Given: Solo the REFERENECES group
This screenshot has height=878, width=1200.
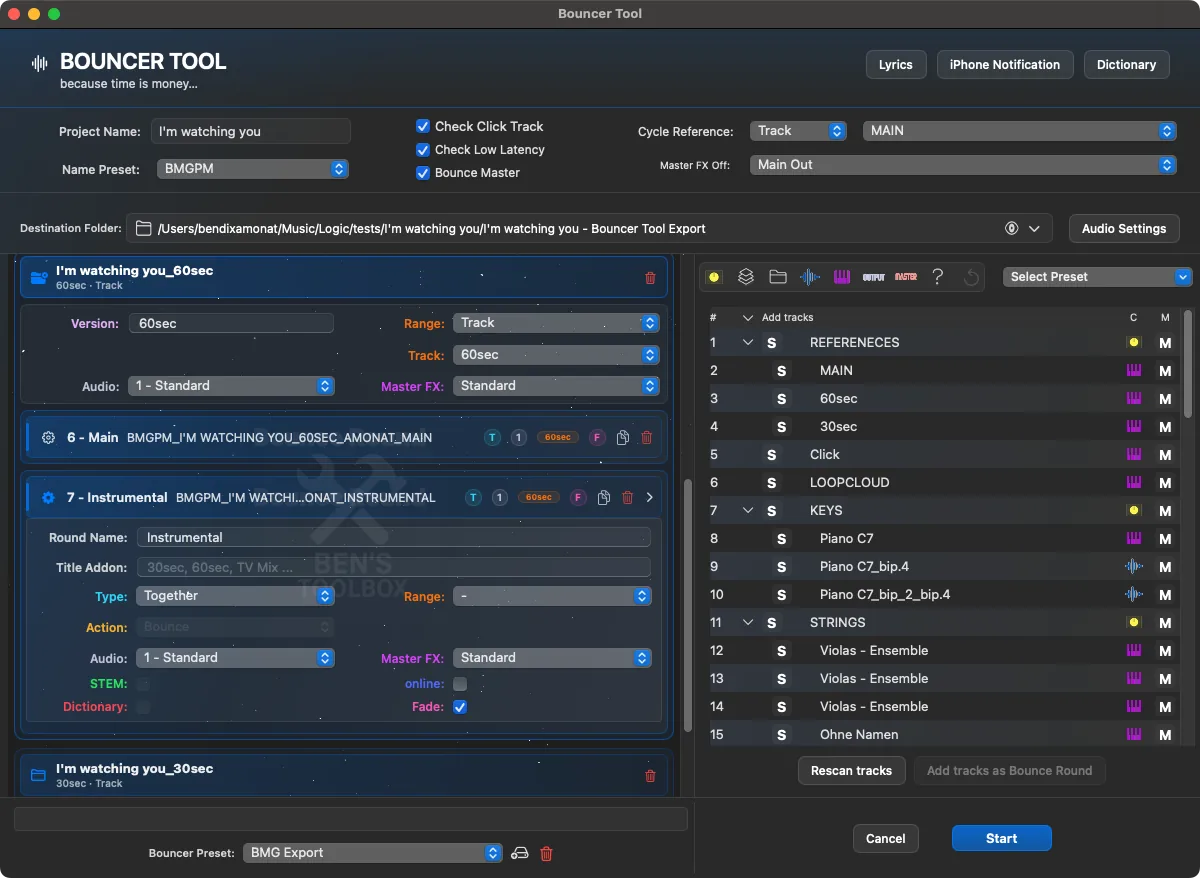Looking at the screenshot, I should click(x=771, y=342).
